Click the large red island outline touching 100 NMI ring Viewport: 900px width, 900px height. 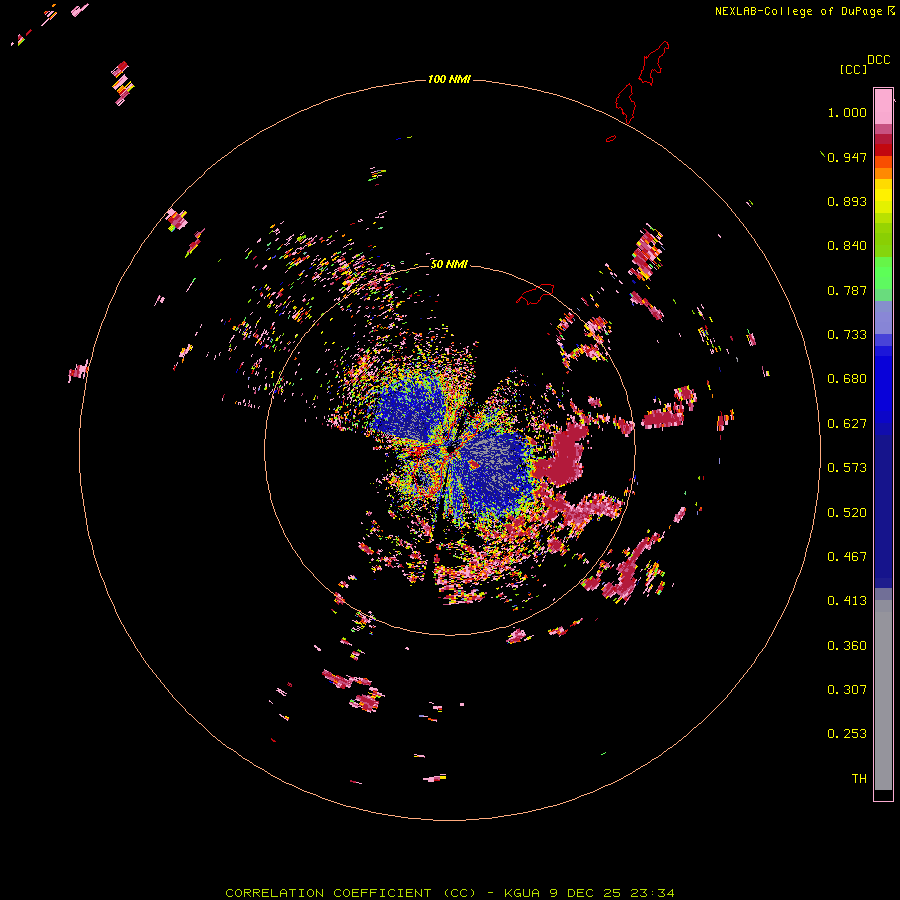coord(626,103)
